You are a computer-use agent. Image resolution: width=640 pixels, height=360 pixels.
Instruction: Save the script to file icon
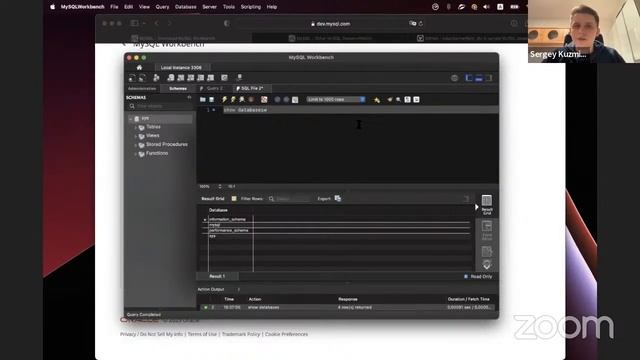[x=211, y=100]
